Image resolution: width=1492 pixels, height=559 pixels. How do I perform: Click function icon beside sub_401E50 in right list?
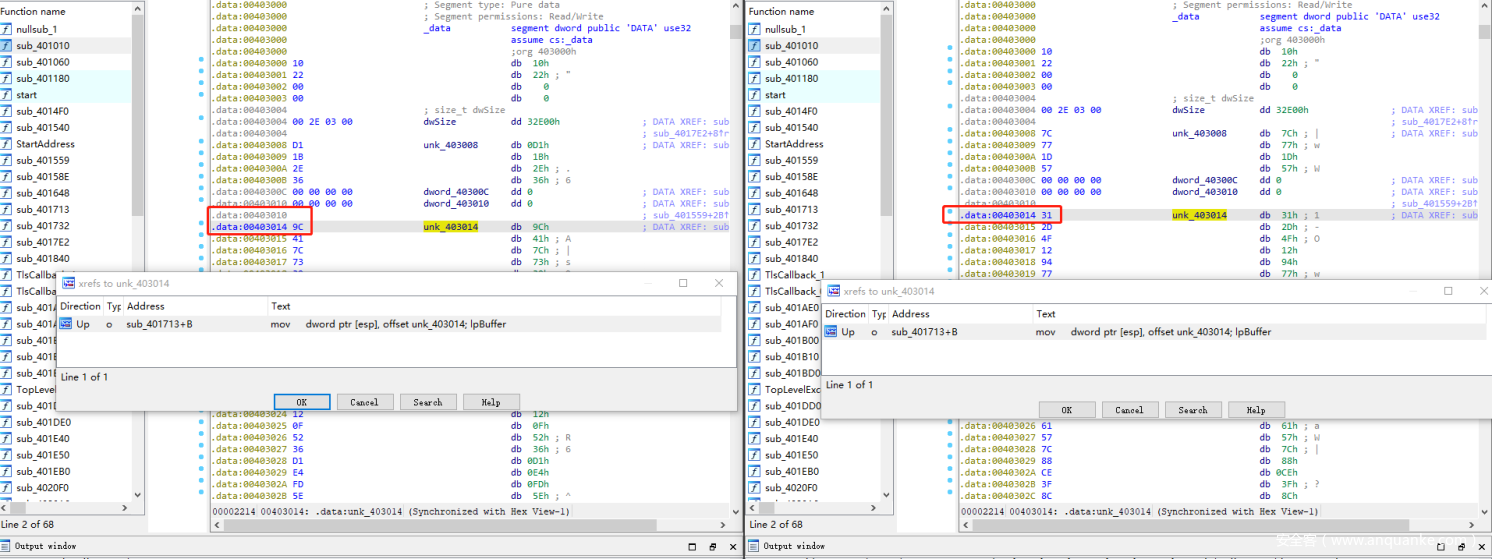tap(756, 455)
